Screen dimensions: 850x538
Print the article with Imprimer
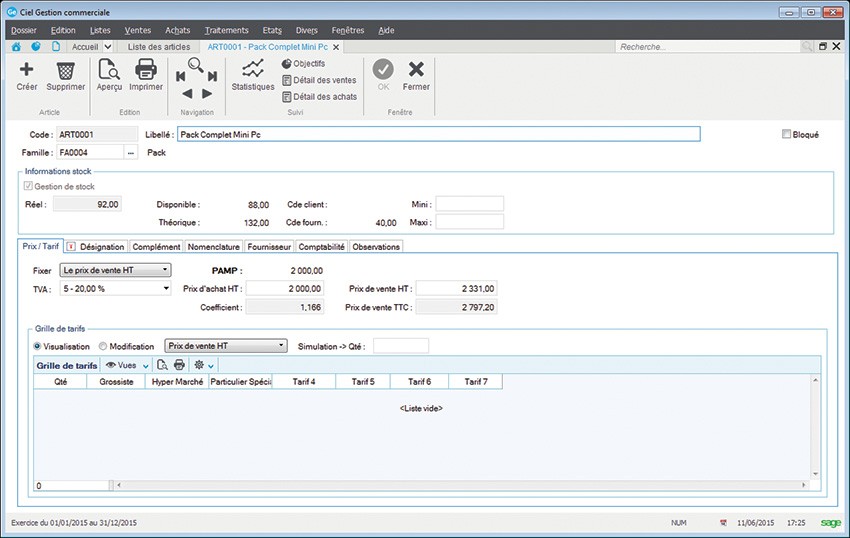(146, 71)
